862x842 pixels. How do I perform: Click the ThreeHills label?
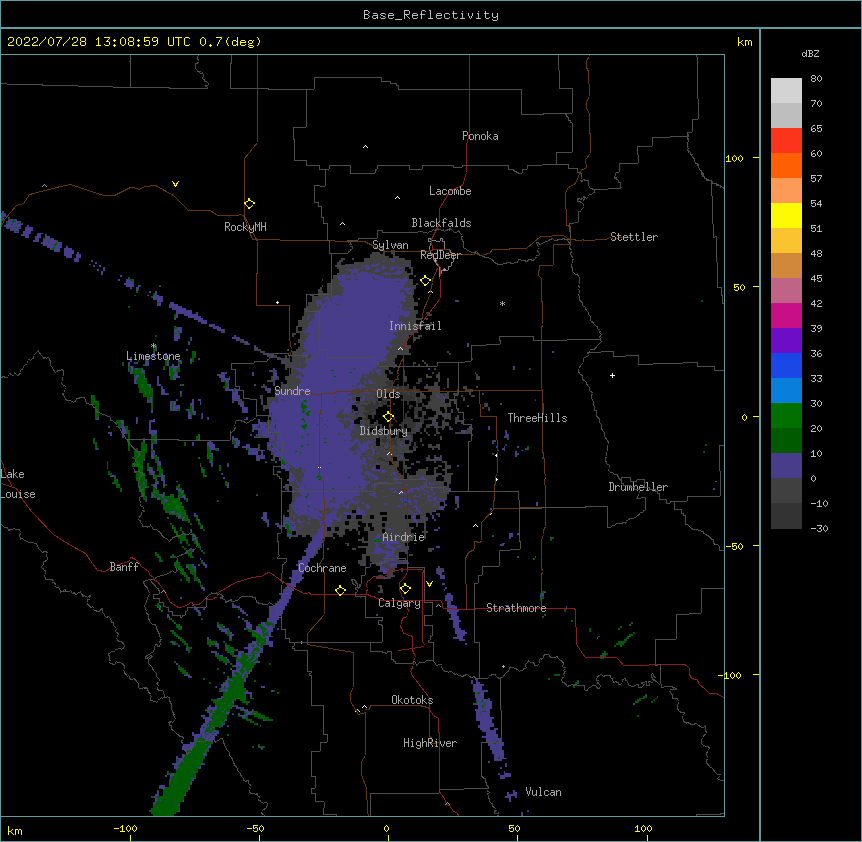(537, 418)
